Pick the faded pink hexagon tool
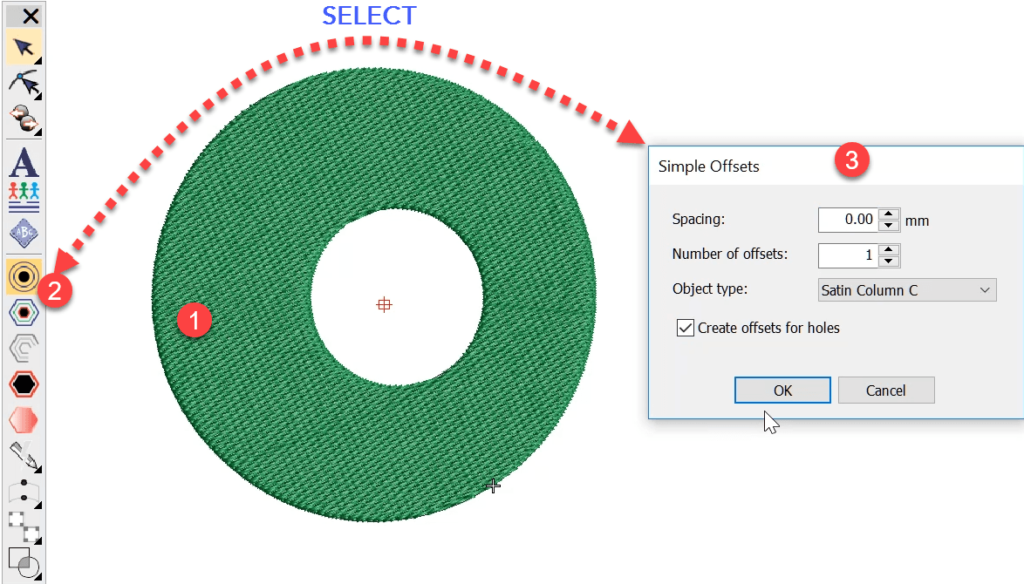The width and height of the screenshot is (1024, 584). [23, 419]
